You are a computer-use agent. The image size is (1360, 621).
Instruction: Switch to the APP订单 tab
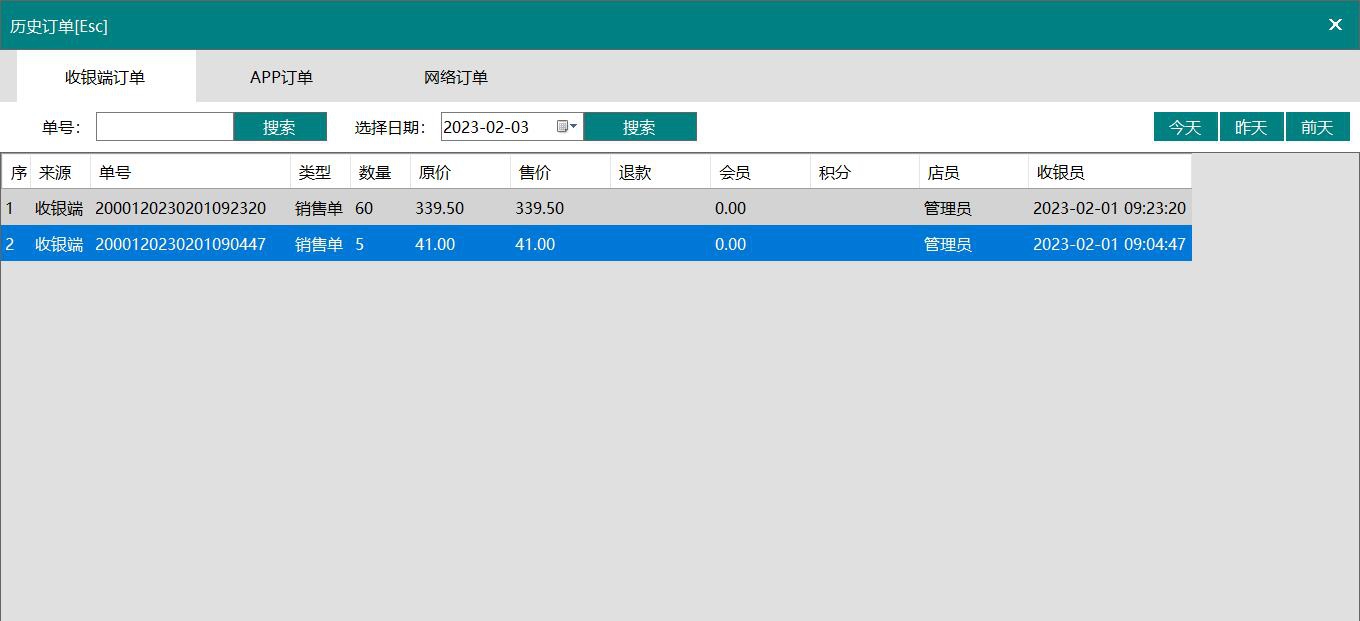[x=281, y=77]
